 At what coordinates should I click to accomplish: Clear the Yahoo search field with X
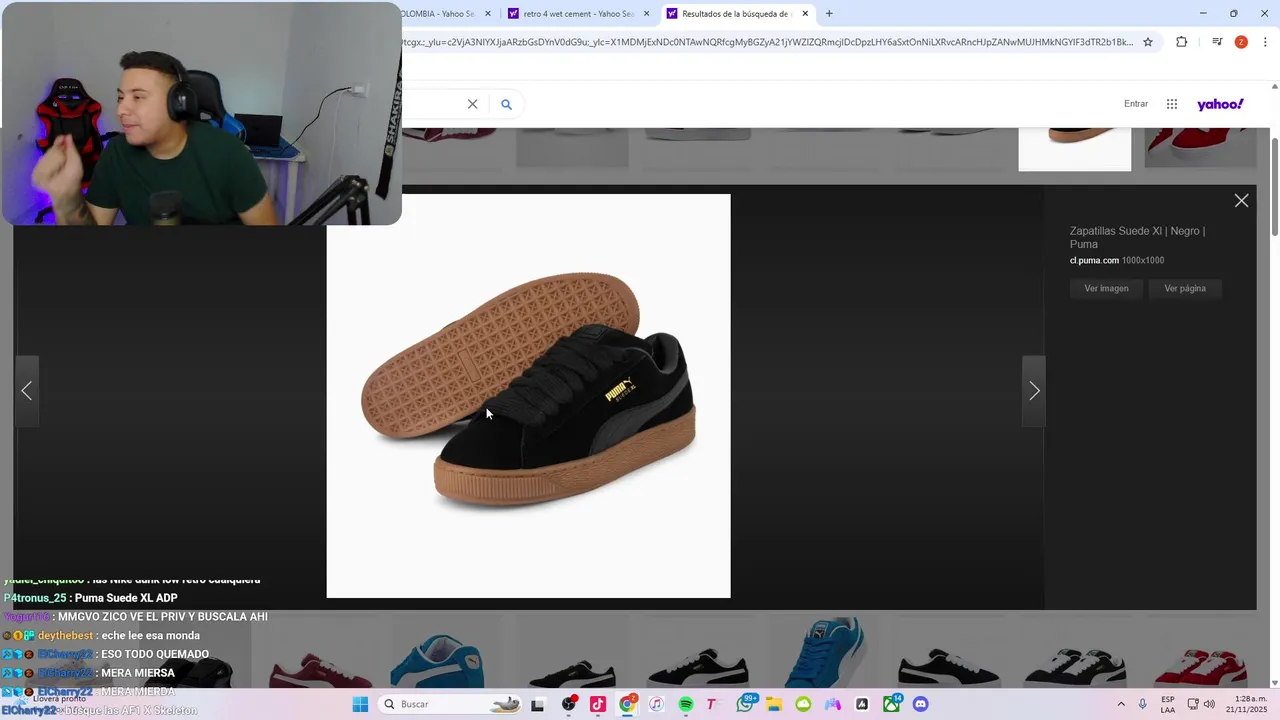click(473, 104)
